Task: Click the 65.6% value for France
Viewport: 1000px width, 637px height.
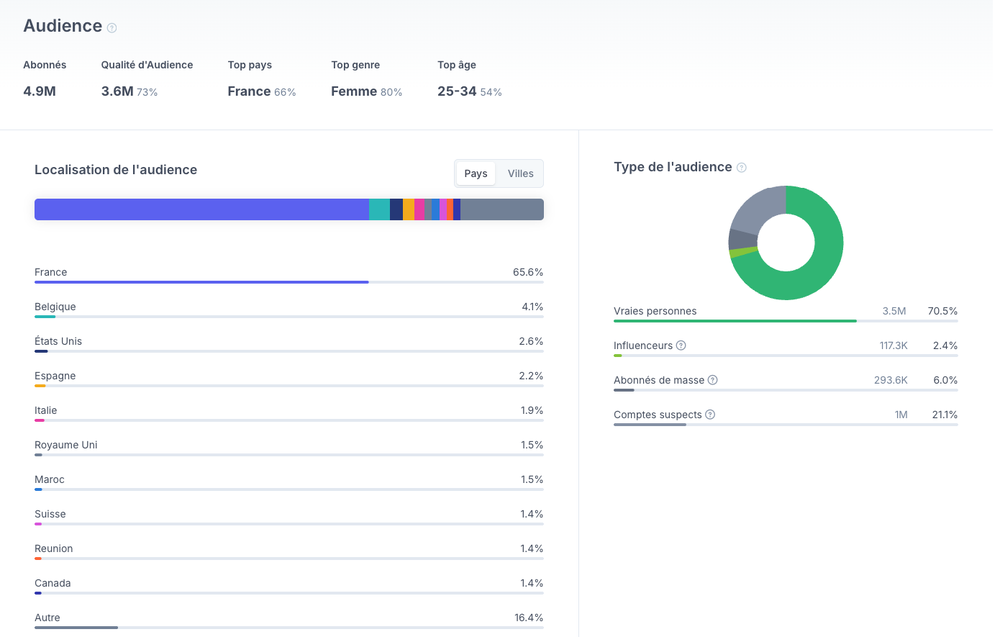Action: coord(528,272)
